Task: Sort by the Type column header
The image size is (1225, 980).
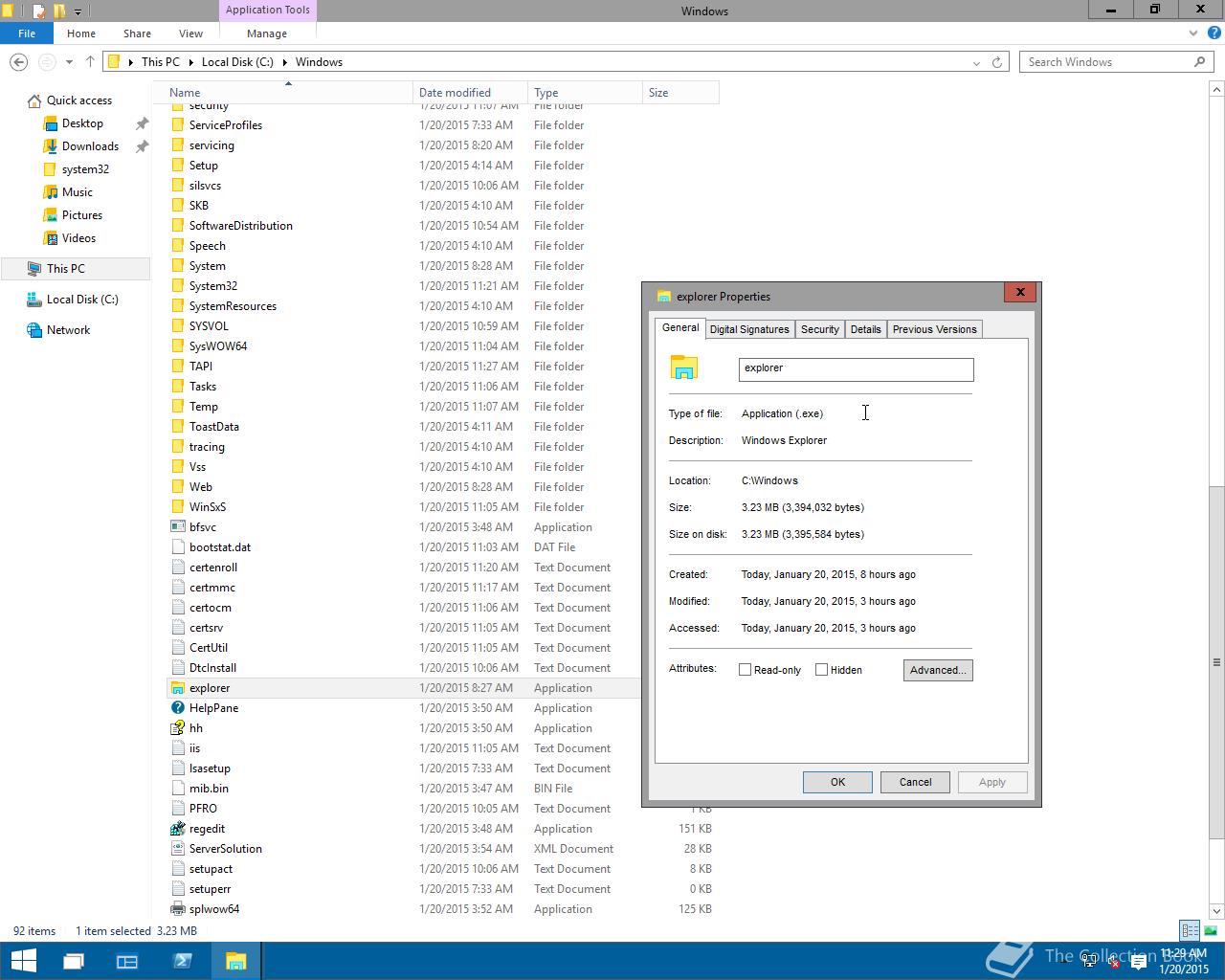Action: click(585, 93)
